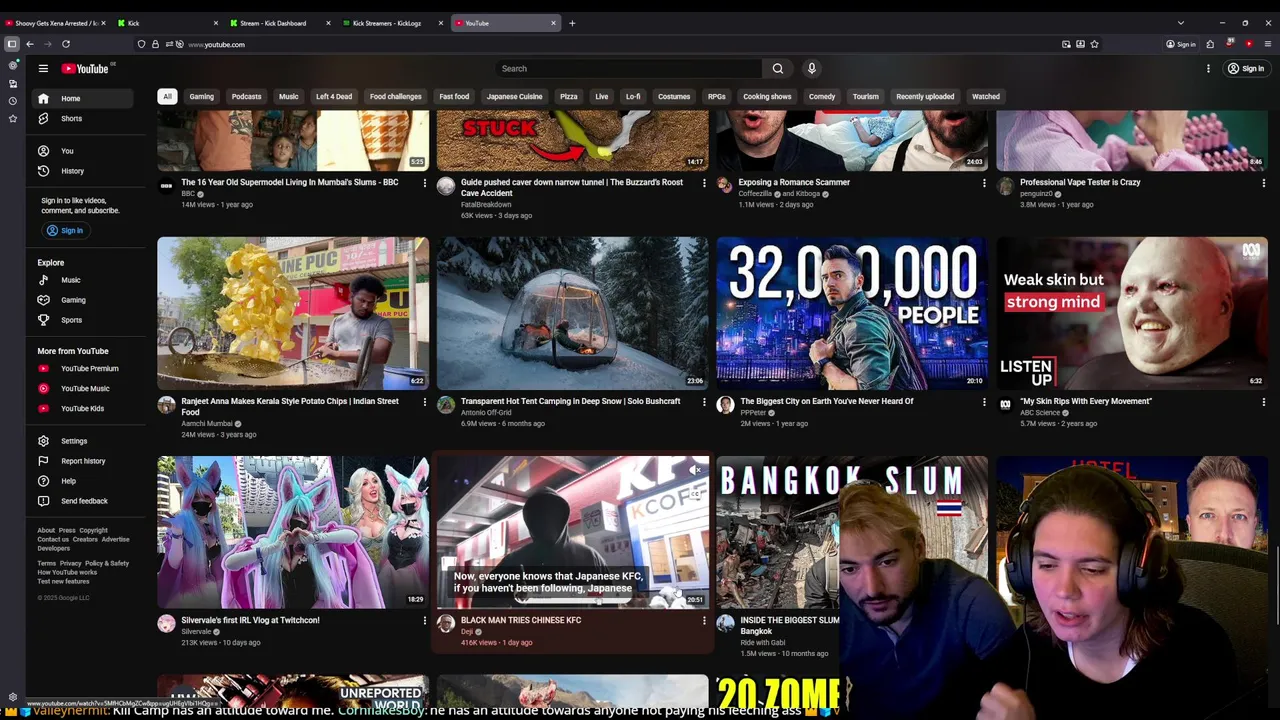Open Dejl channel avatar
Image resolution: width=1280 pixels, height=720 pixels.
[x=446, y=624]
